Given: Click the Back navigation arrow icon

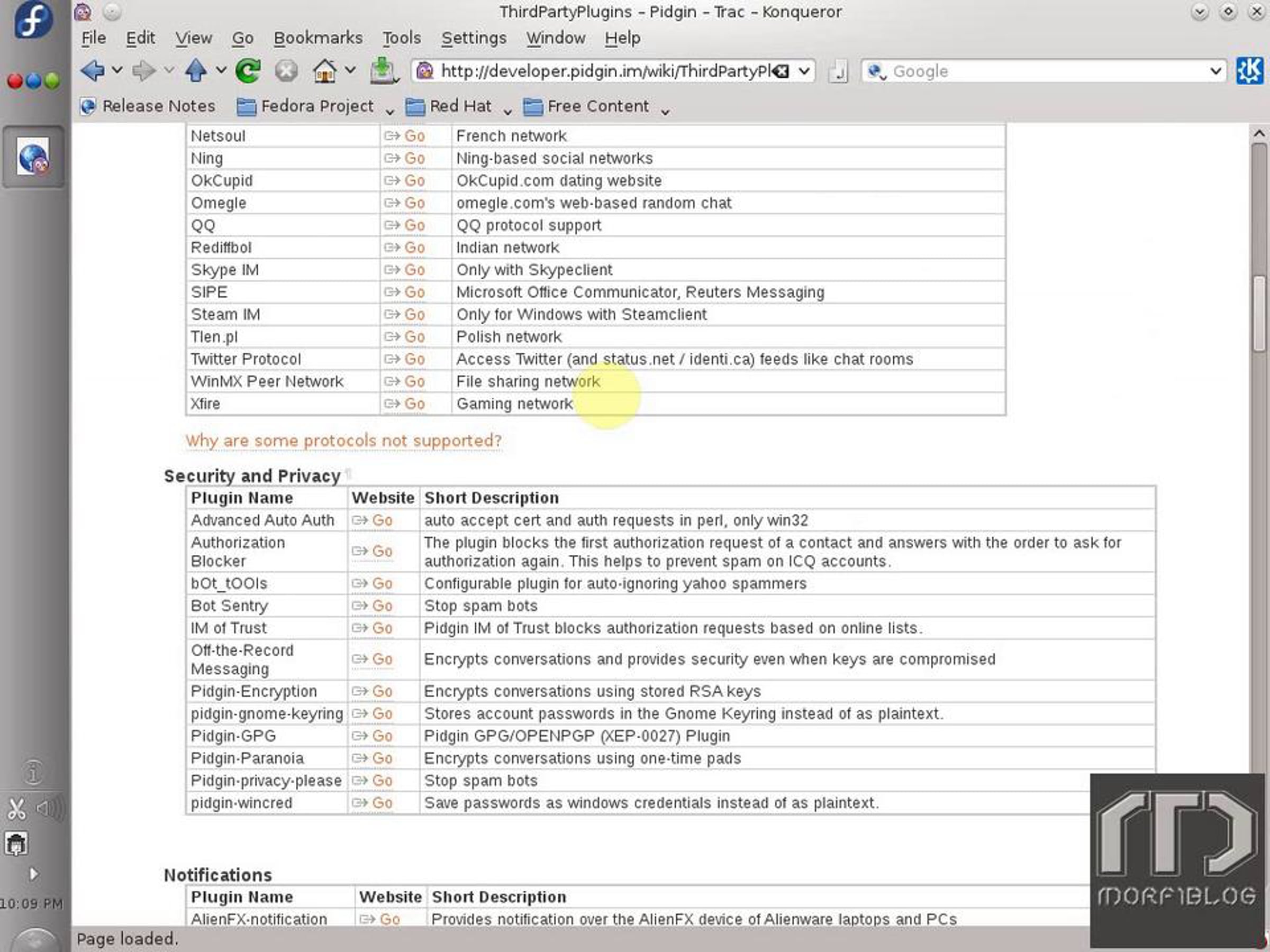Looking at the screenshot, I should click(93, 71).
